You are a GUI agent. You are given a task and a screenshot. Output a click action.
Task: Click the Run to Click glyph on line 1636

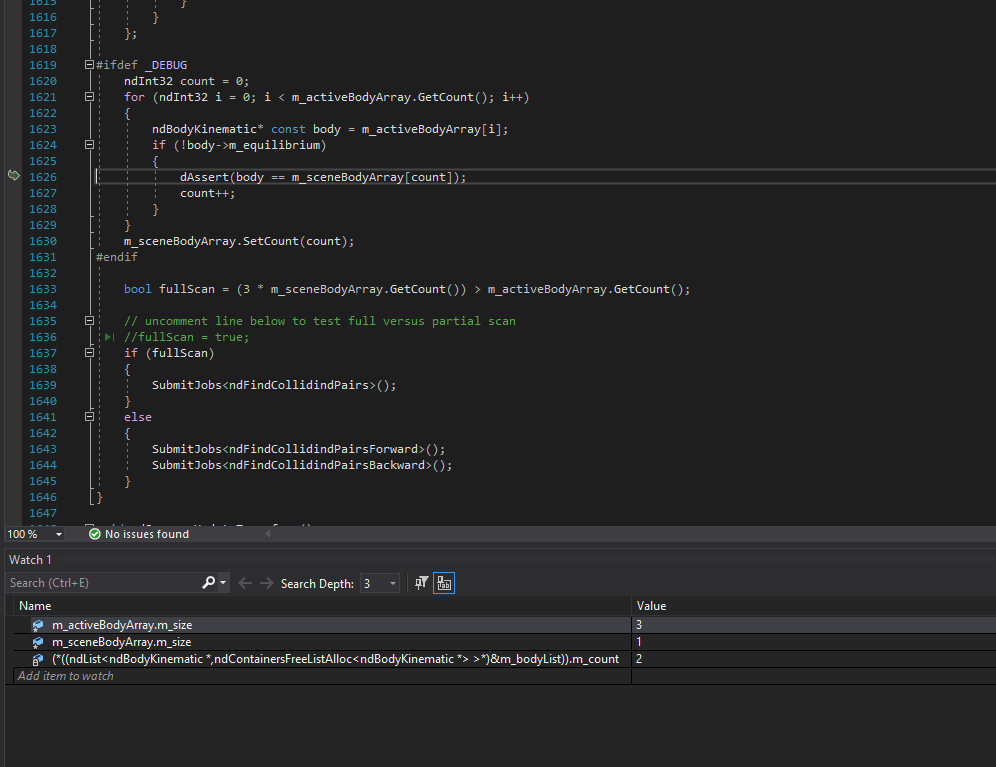(110, 337)
